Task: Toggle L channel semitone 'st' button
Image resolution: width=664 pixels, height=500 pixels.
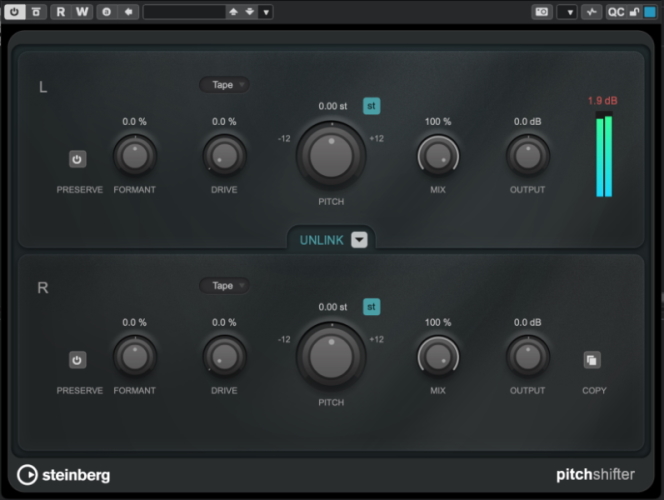Action: (x=371, y=106)
